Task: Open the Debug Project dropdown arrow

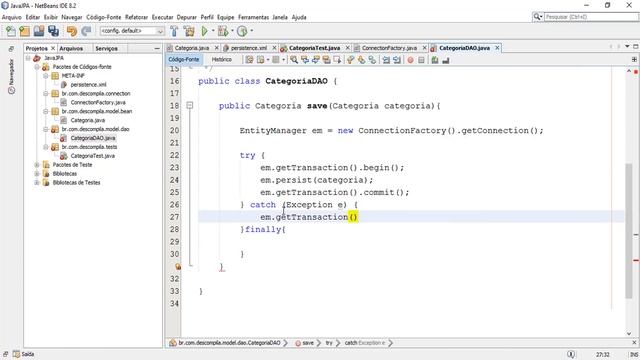Action: coord(232,31)
